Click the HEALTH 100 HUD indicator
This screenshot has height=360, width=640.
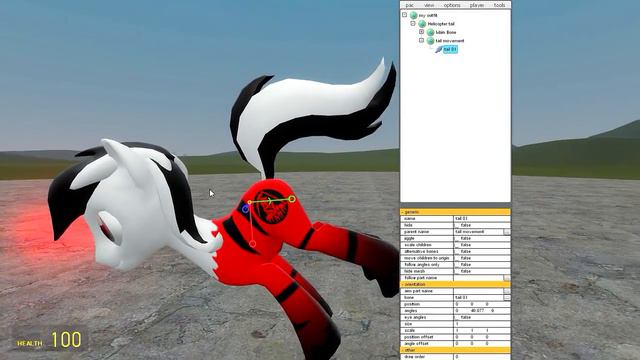click(49, 340)
